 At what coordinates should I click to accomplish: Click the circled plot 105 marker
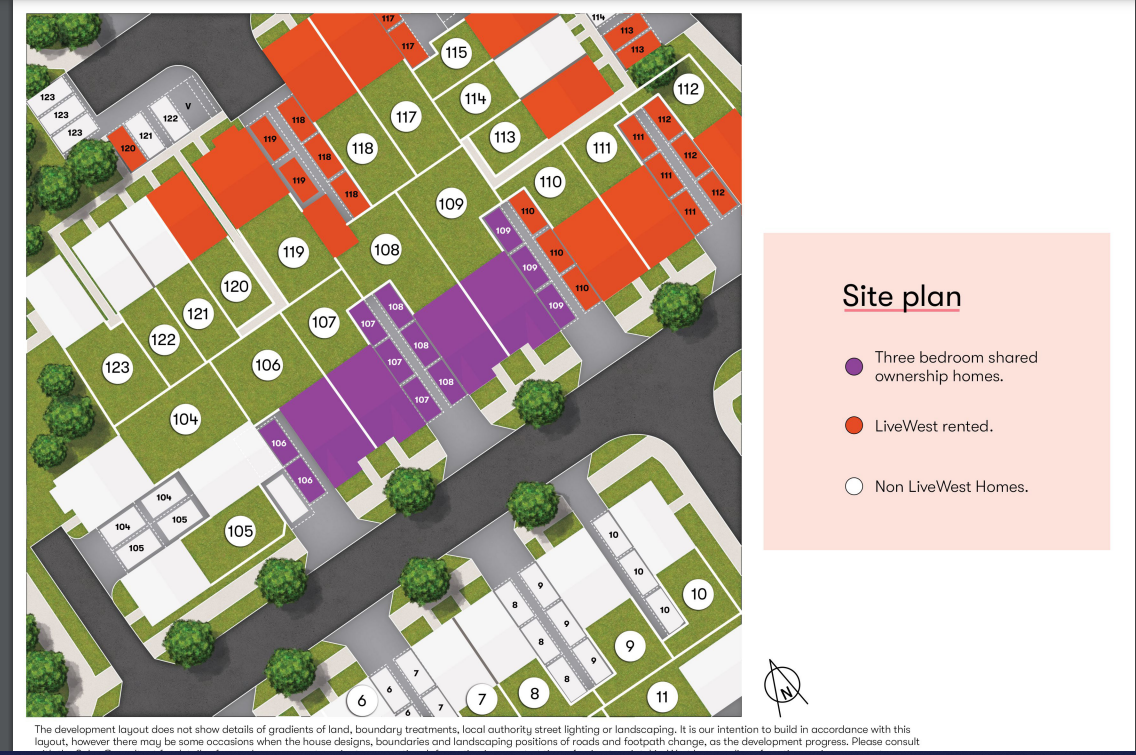point(240,531)
